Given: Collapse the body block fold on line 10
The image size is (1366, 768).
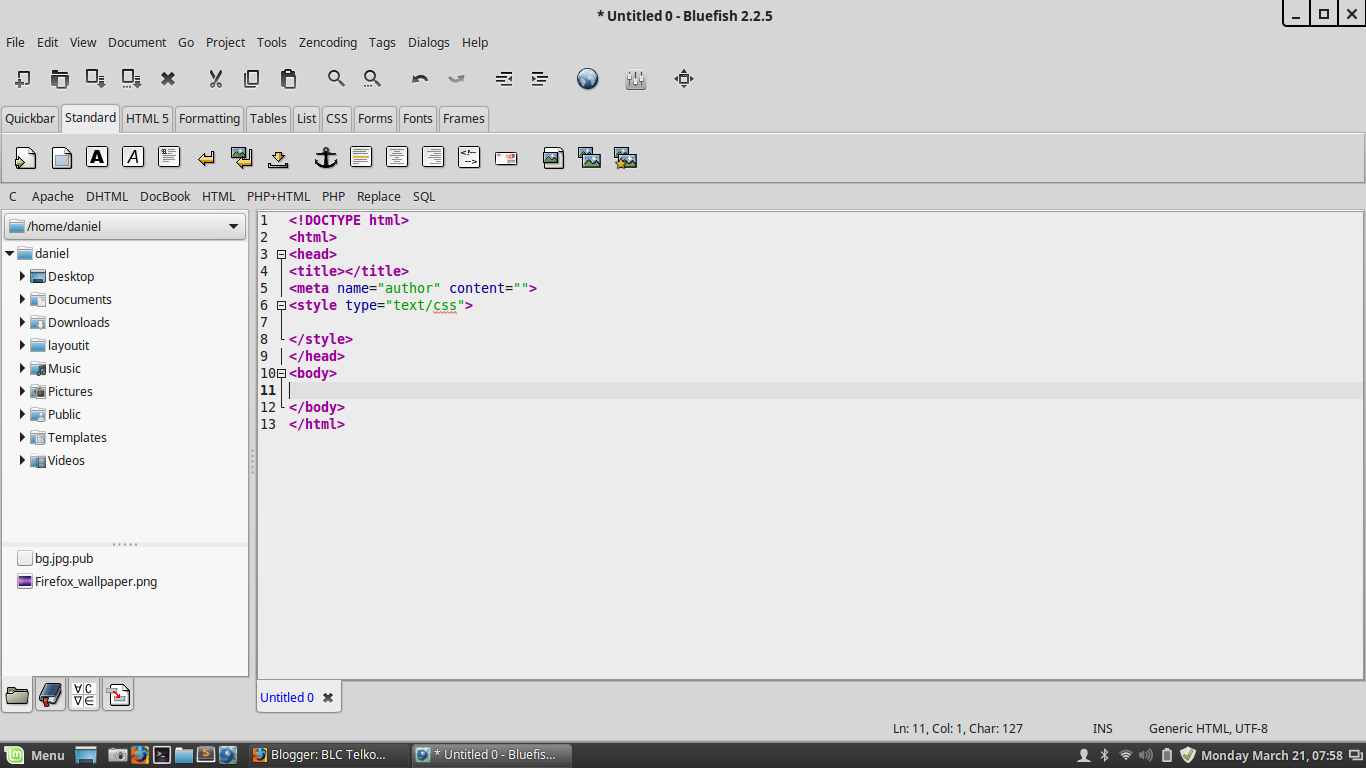Looking at the screenshot, I should (x=281, y=374).
